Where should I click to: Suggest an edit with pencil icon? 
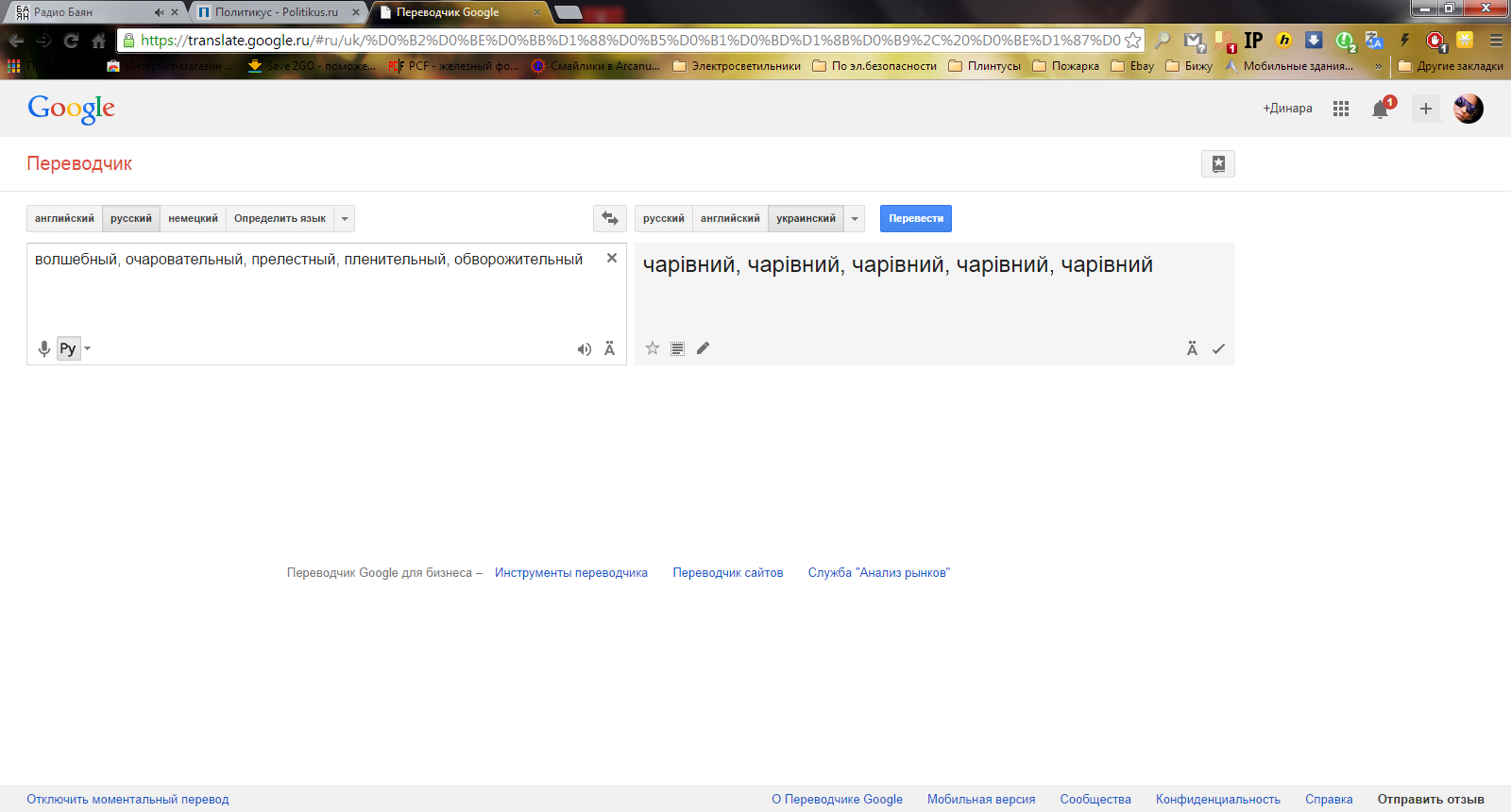pyautogui.click(x=703, y=348)
